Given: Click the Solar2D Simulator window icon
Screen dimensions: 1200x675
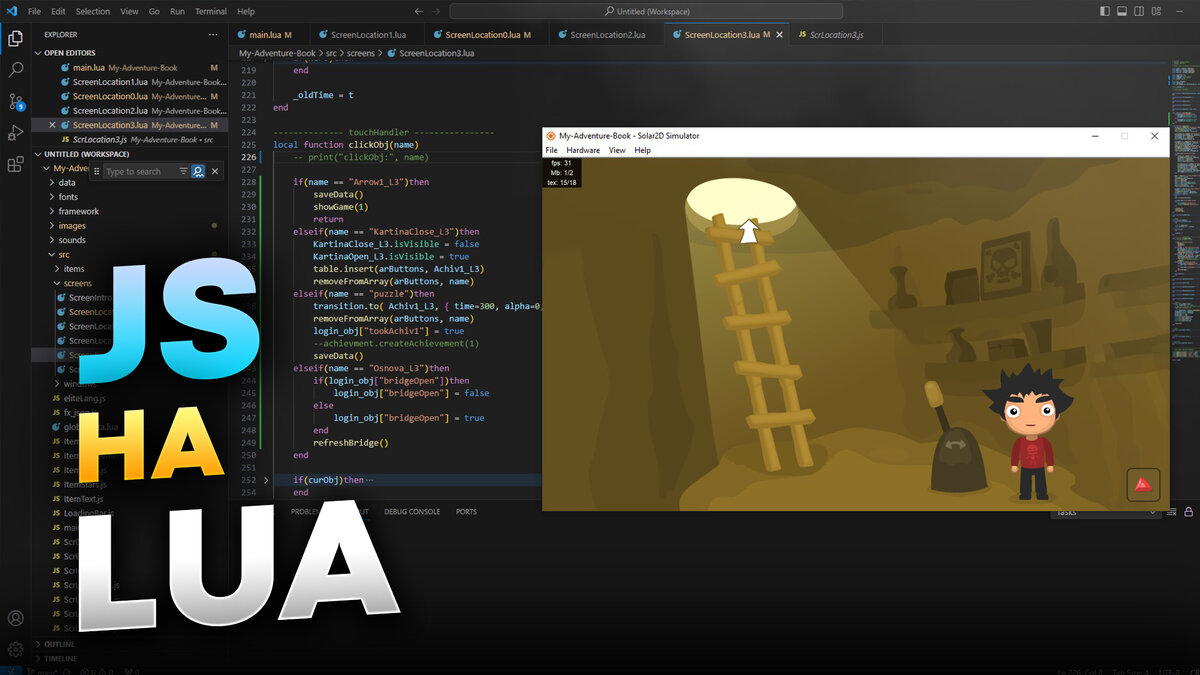Looking at the screenshot, I should coord(550,135).
